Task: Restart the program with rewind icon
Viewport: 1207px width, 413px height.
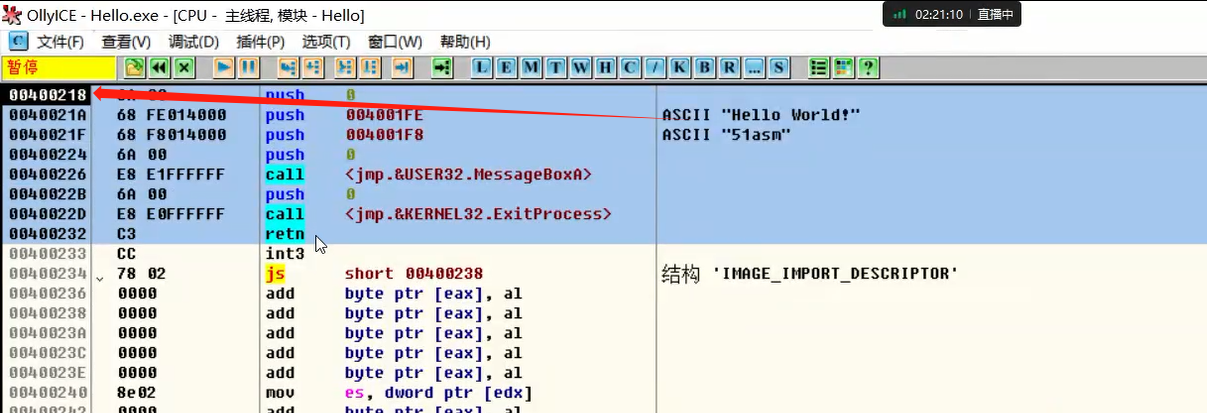Action: (159, 67)
